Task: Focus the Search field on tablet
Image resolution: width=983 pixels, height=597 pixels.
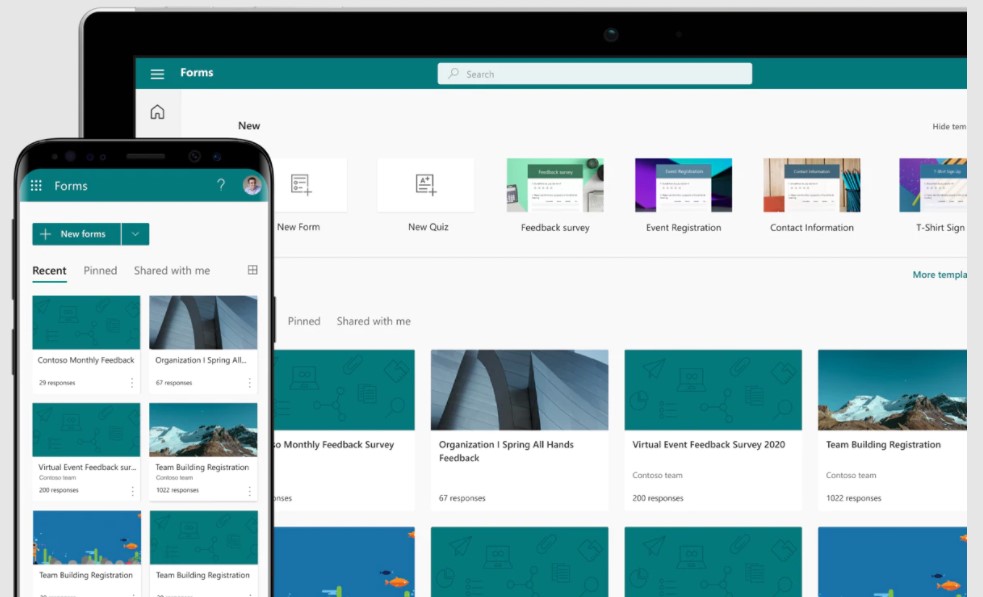Action: click(594, 73)
